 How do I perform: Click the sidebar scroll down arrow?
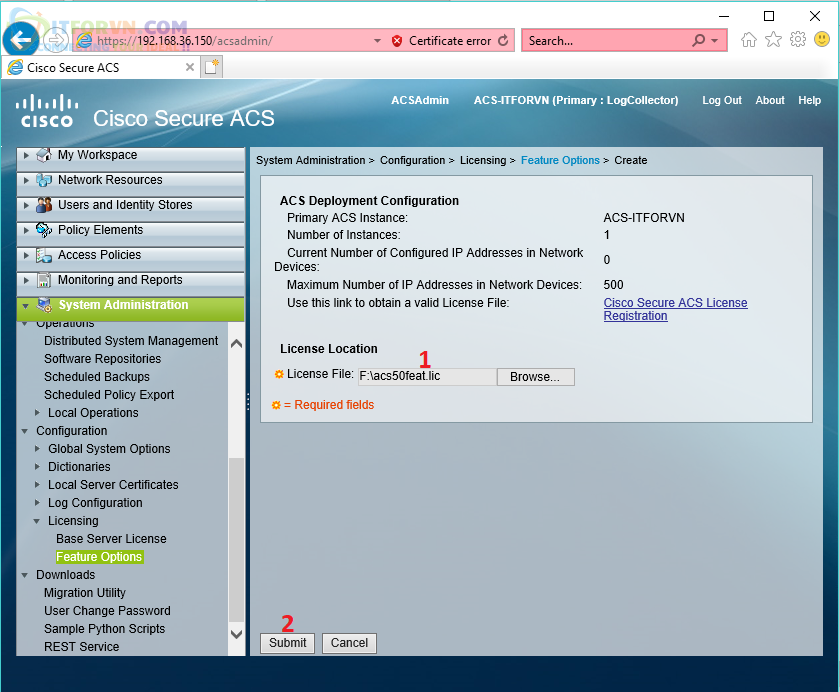(237, 634)
